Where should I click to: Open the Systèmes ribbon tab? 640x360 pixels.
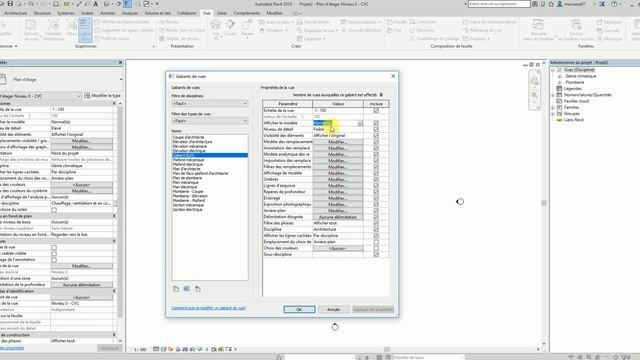[x=66, y=13]
